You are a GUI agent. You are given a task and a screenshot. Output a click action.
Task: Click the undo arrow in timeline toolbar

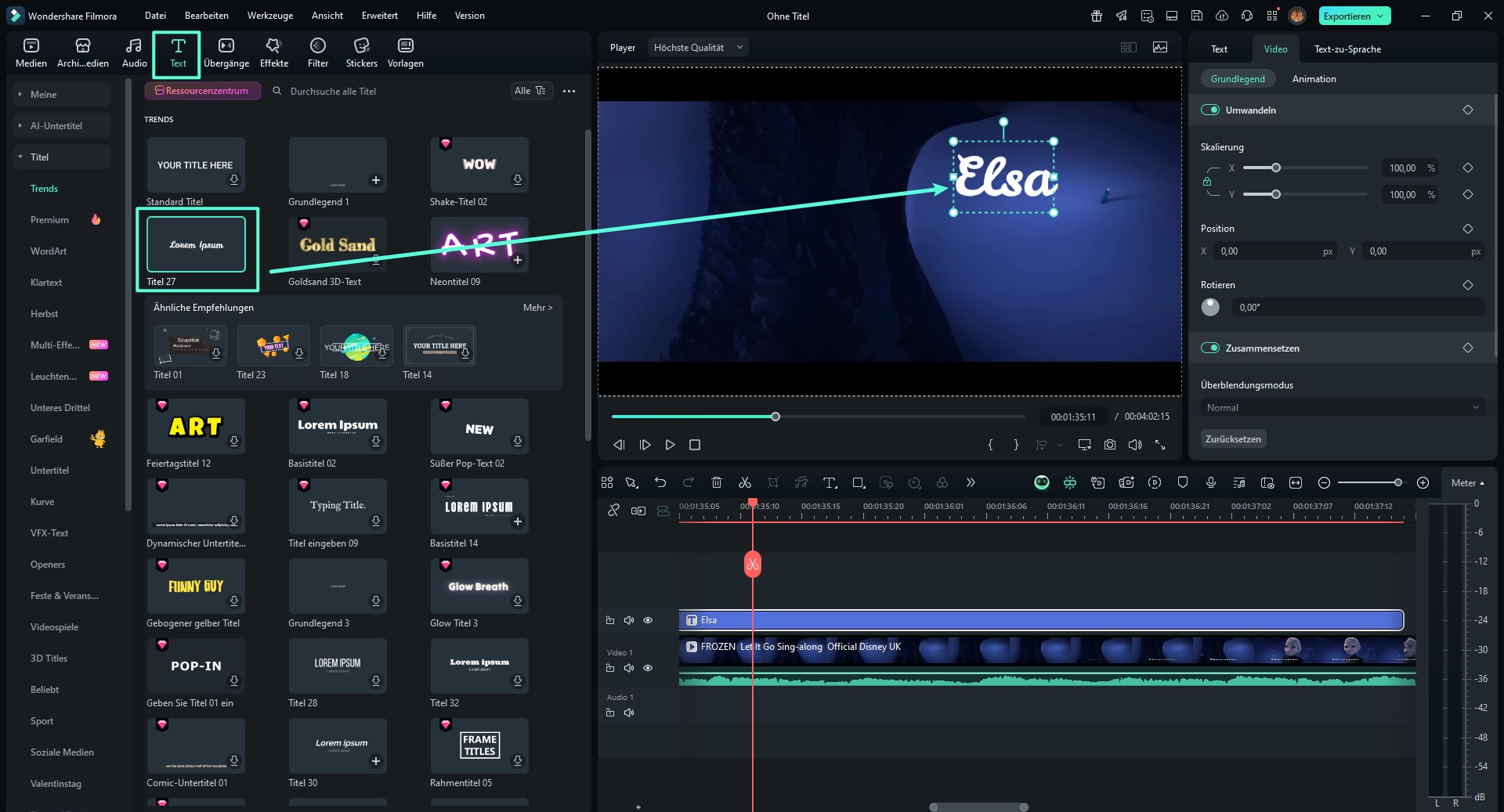[x=660, y=482]
